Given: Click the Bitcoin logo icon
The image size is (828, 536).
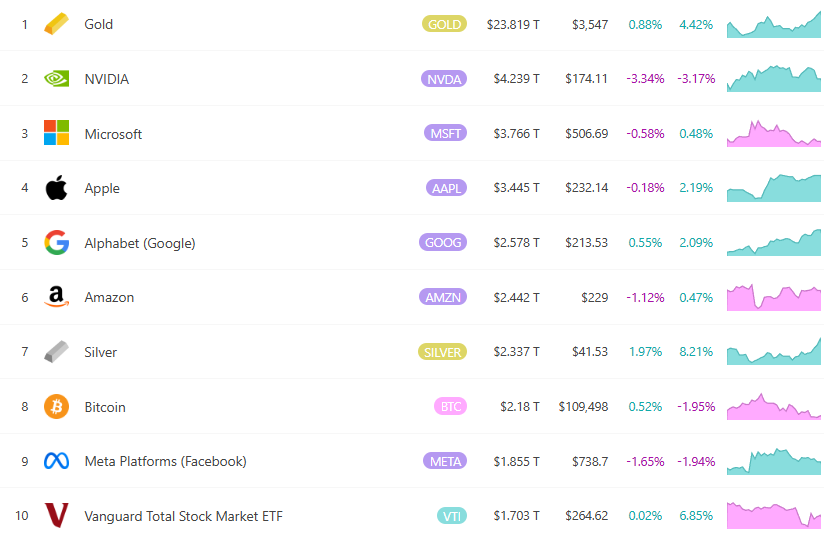Looking at the screenshot, I should point(56,407).
